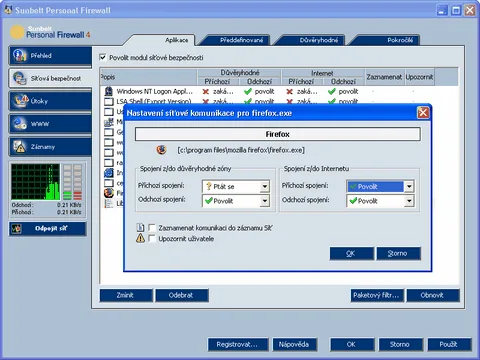Toggle Povolit modul síťové bezpečnosti checkbox
This screenshot has width=480, height=360.
pyautogui.click(x=103, y=57)
